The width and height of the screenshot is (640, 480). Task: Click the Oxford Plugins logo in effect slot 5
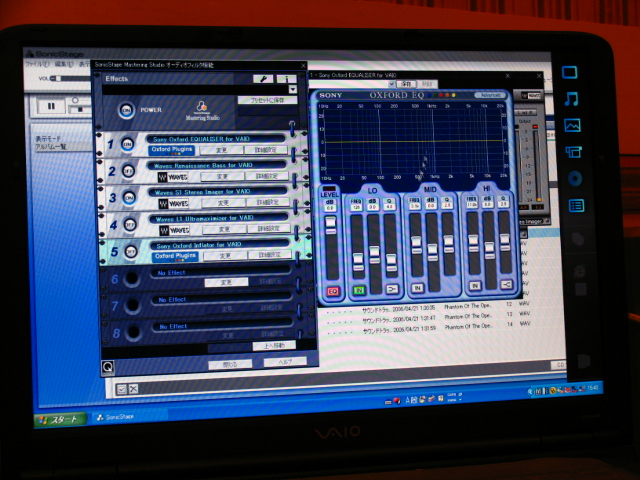coord(175,257)
